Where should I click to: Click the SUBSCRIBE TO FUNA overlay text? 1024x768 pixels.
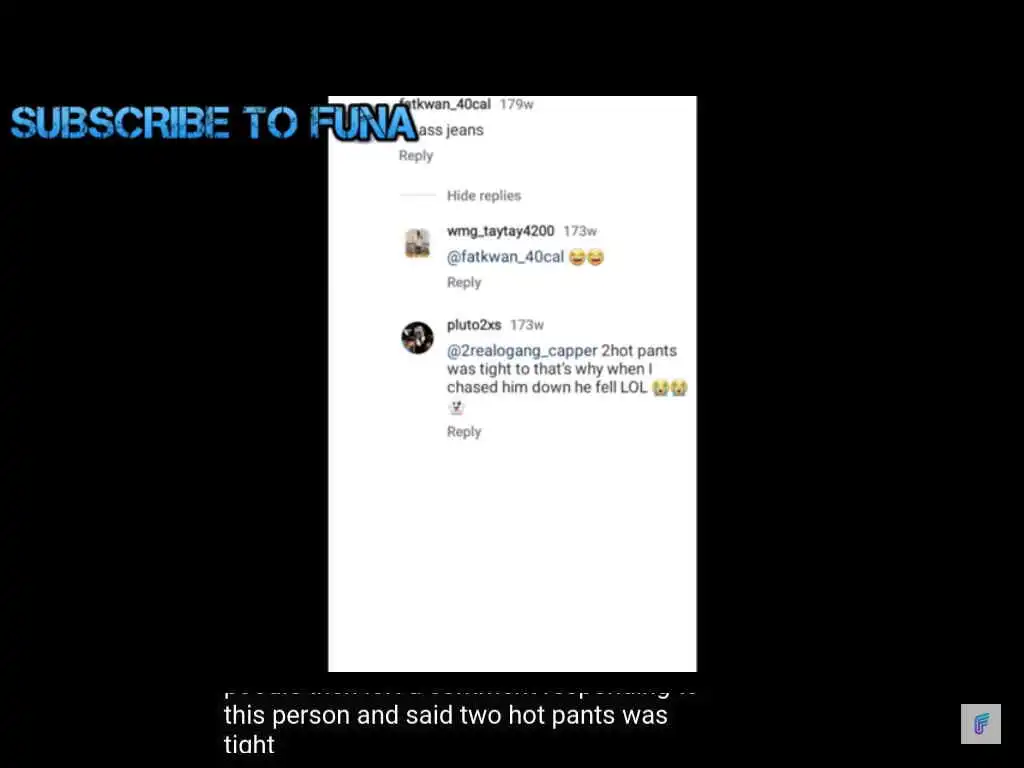point(214,123)
